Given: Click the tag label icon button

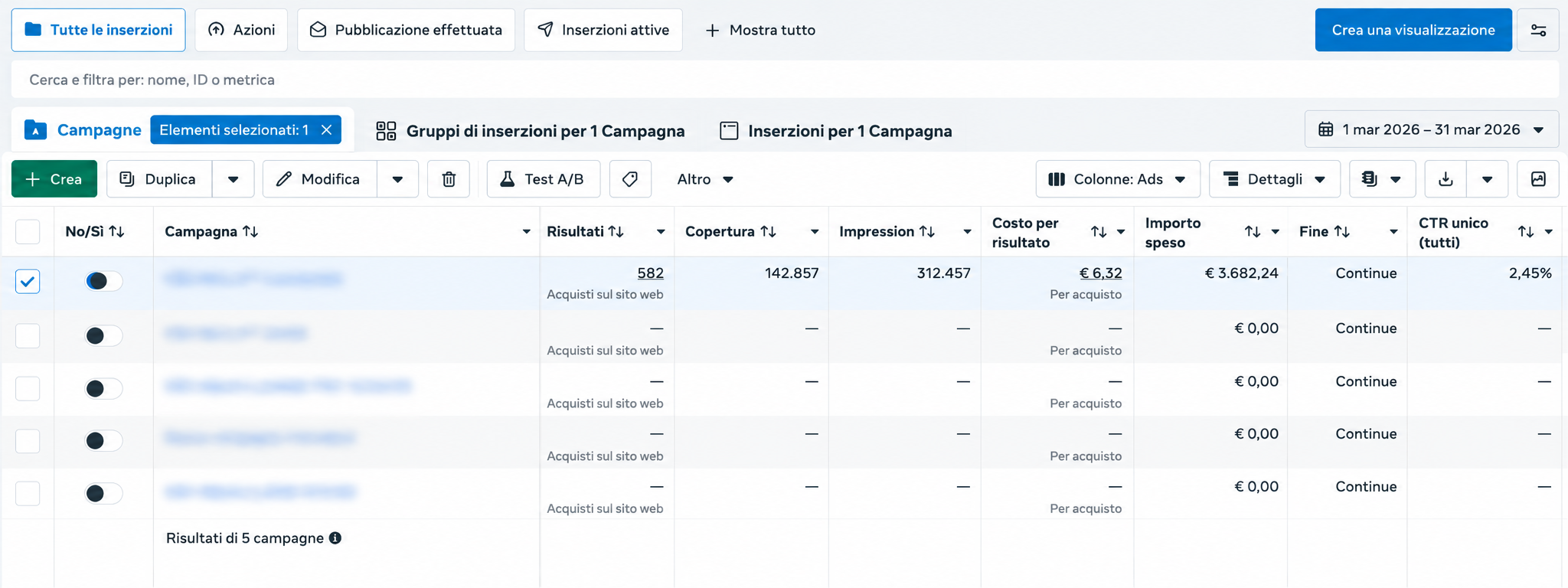Looking at the screenshot, I should 630,179.
